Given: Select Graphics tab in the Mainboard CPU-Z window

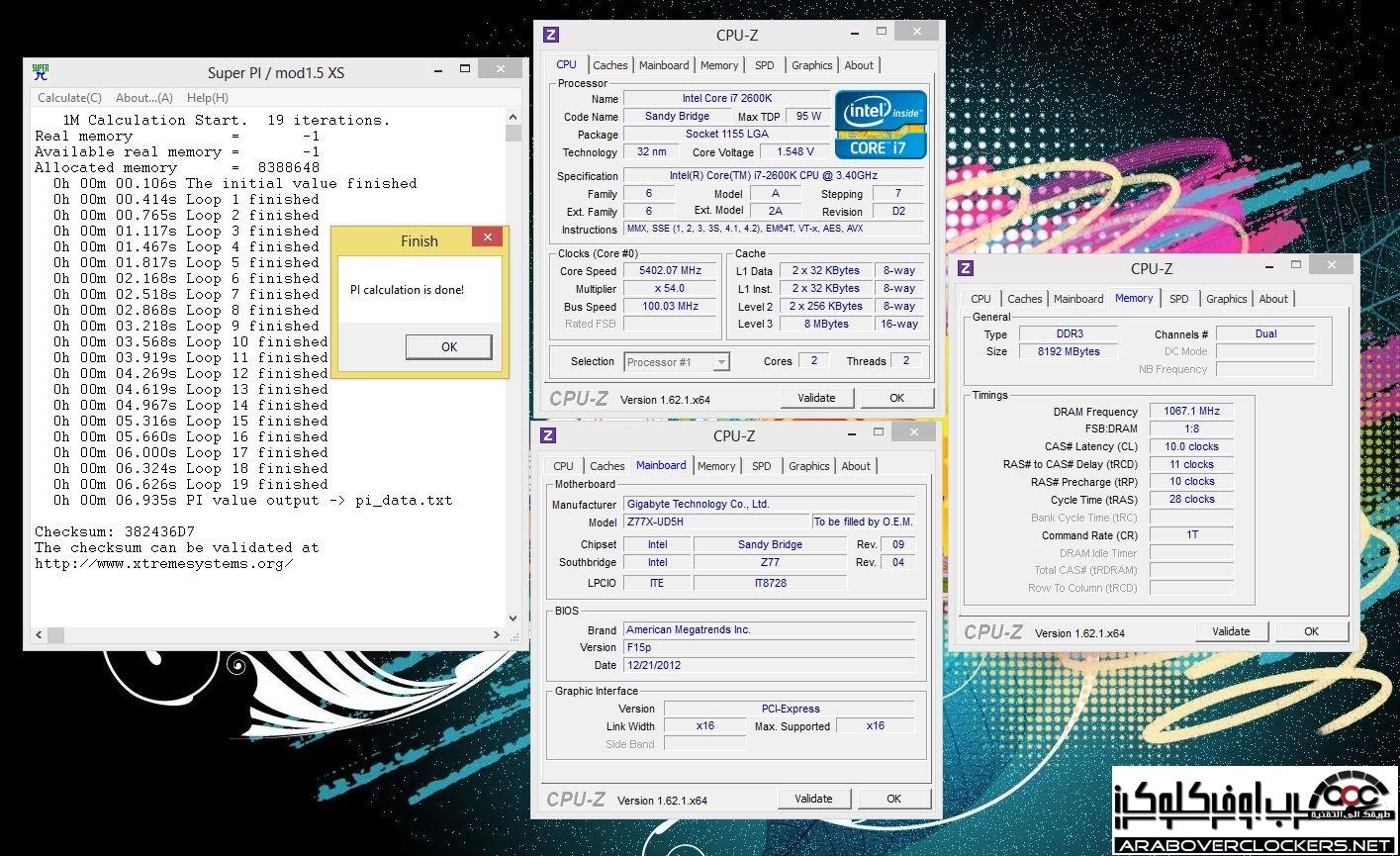Looking at the screenshot, I should [x=808, y=466].
